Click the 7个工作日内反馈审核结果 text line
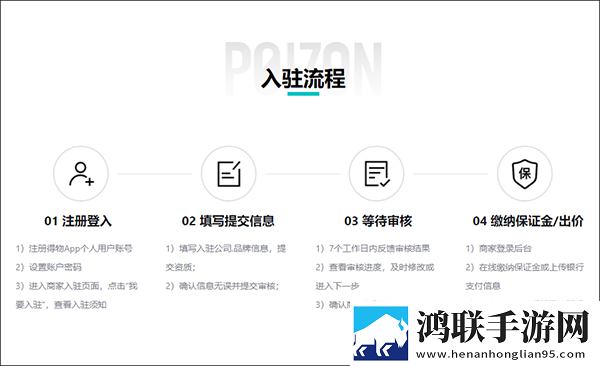The height and width of the screenshot is (366, 600). (373, 248)
